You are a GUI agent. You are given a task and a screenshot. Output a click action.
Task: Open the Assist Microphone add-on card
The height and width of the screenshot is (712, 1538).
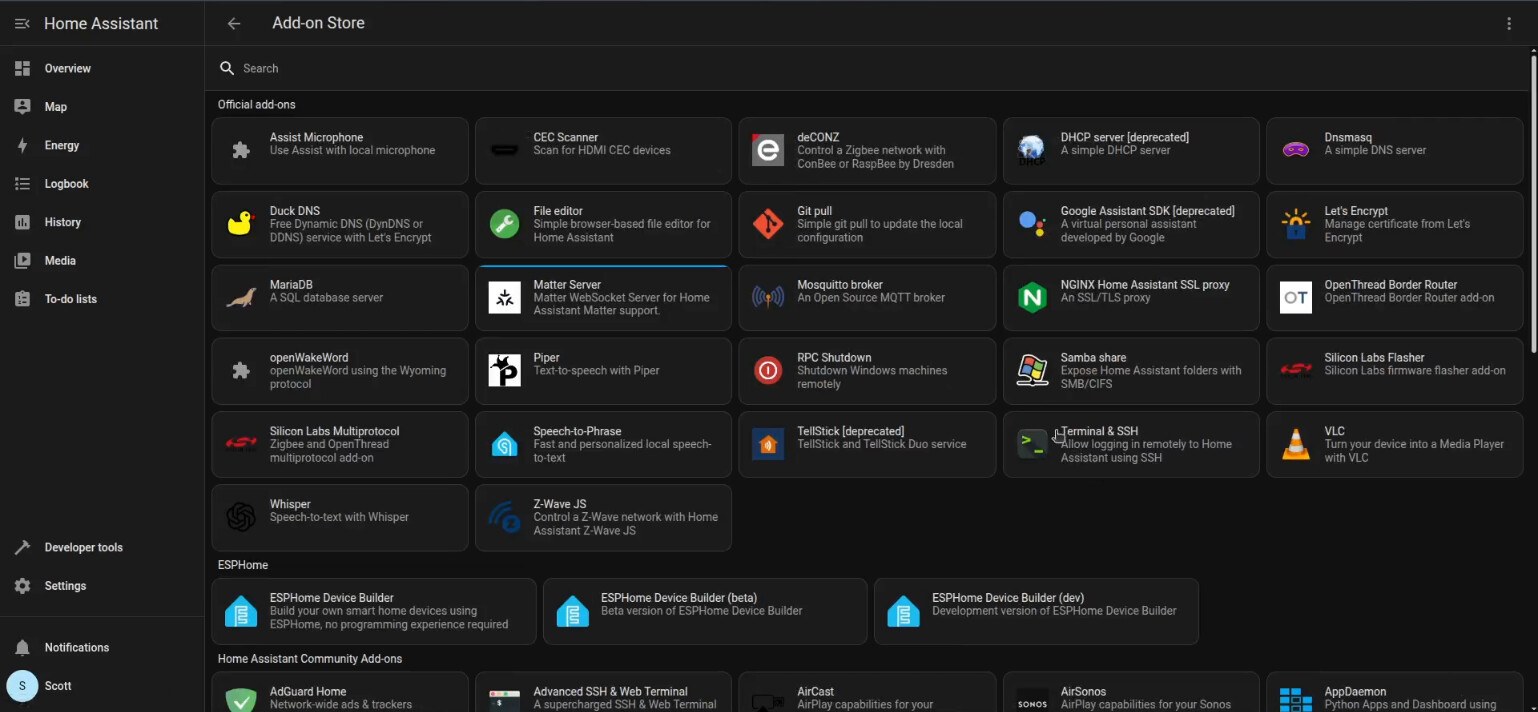340,151
